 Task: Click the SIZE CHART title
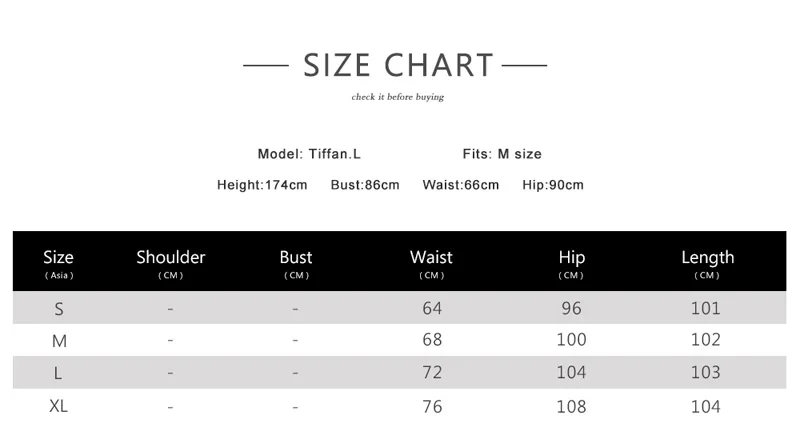point(397,66)
